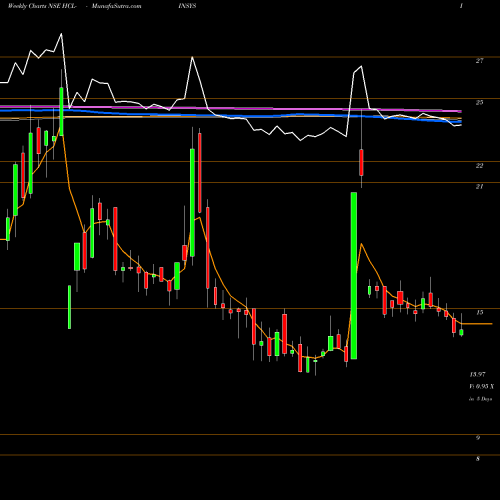Click the 'INSYS' symbol text in header
This screenshot has height=500, width=500.
pos(187,6)
